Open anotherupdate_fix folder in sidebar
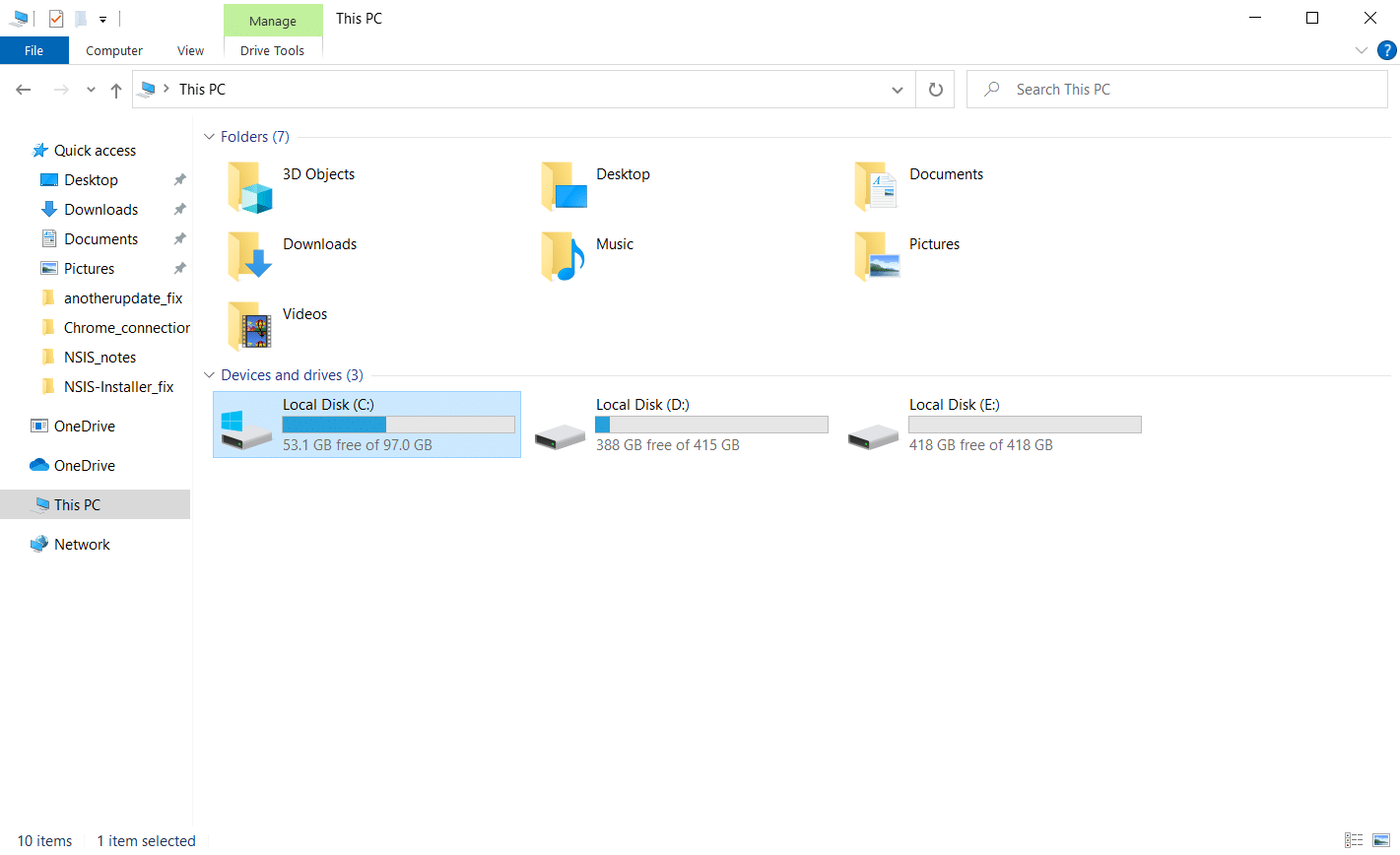The width and height of the screenshot is (1400, 855). point(123,298)
